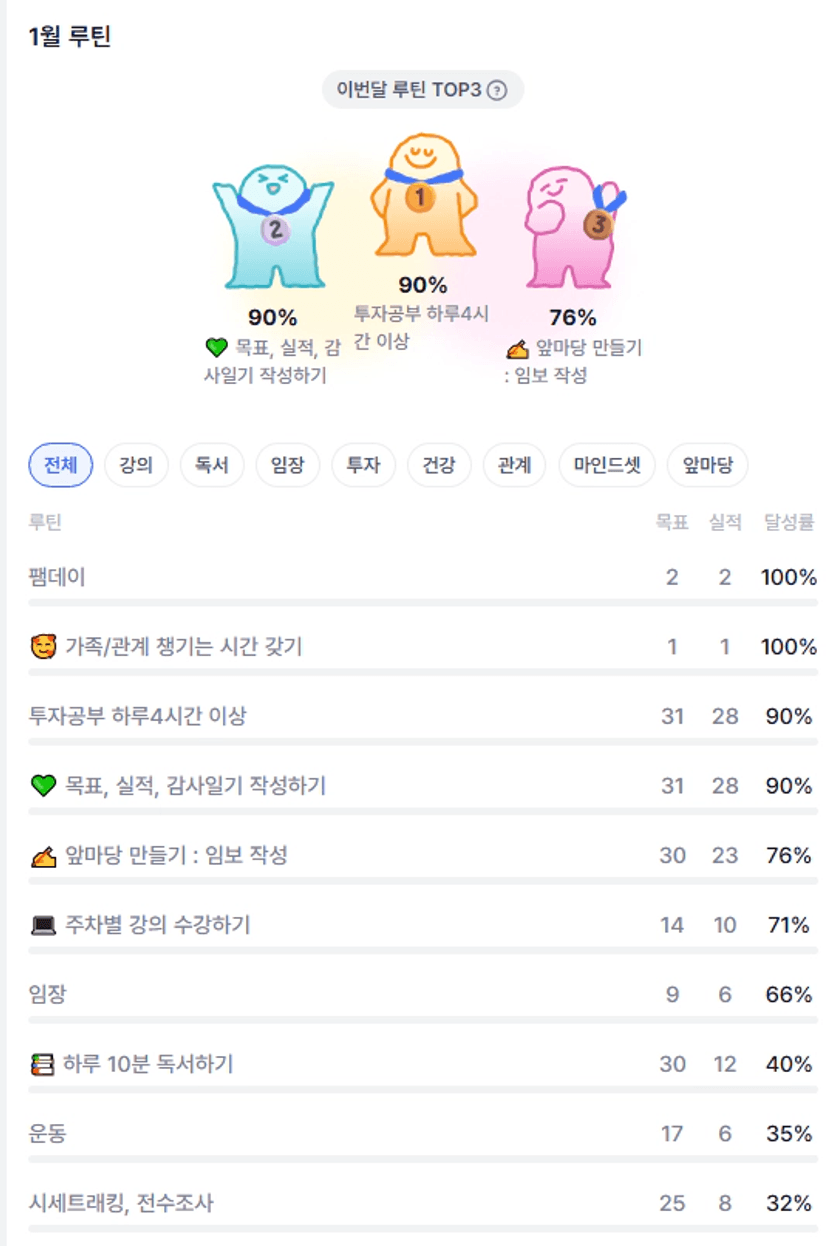Open the 팸데이 routine row

(x=57, y=578)
